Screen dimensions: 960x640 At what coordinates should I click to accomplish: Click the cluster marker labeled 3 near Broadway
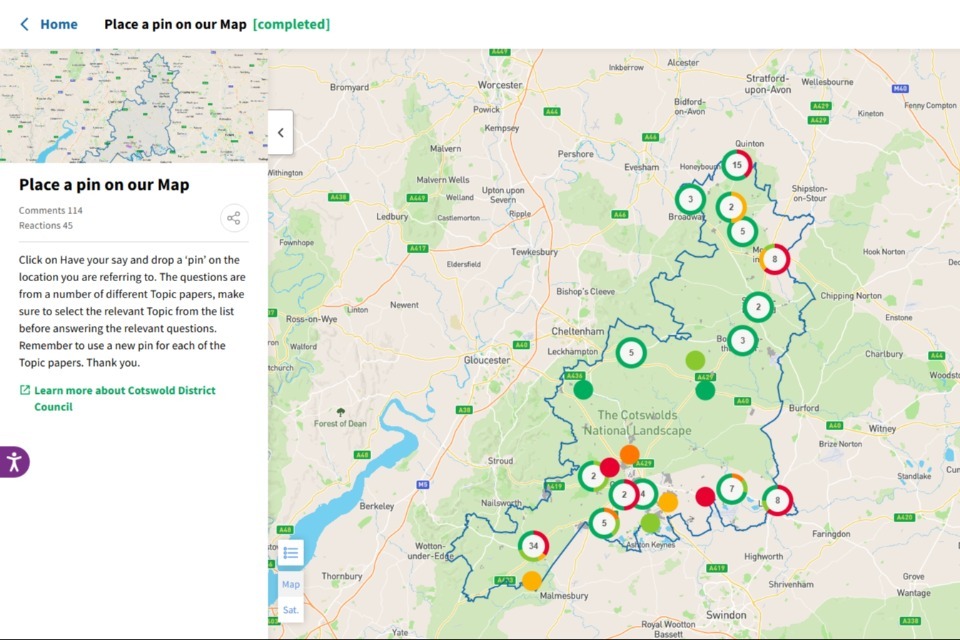tap(690, 199)
